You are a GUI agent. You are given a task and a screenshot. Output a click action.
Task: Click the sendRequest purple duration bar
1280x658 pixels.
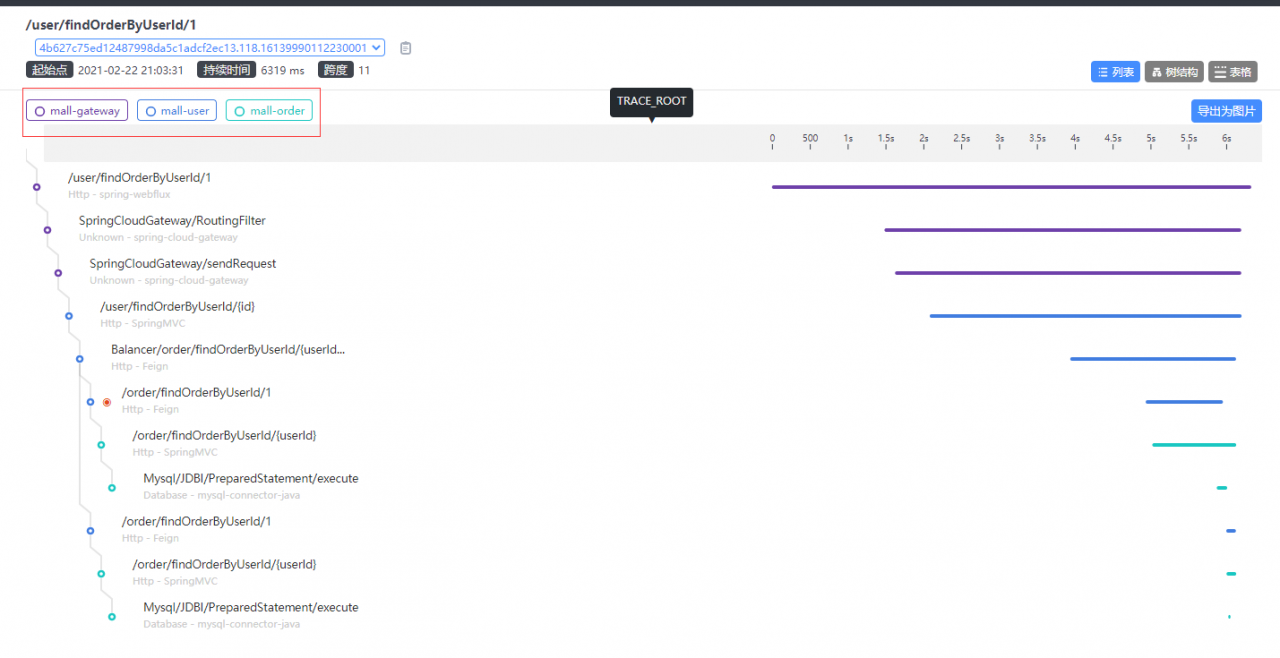(1068, 273)
